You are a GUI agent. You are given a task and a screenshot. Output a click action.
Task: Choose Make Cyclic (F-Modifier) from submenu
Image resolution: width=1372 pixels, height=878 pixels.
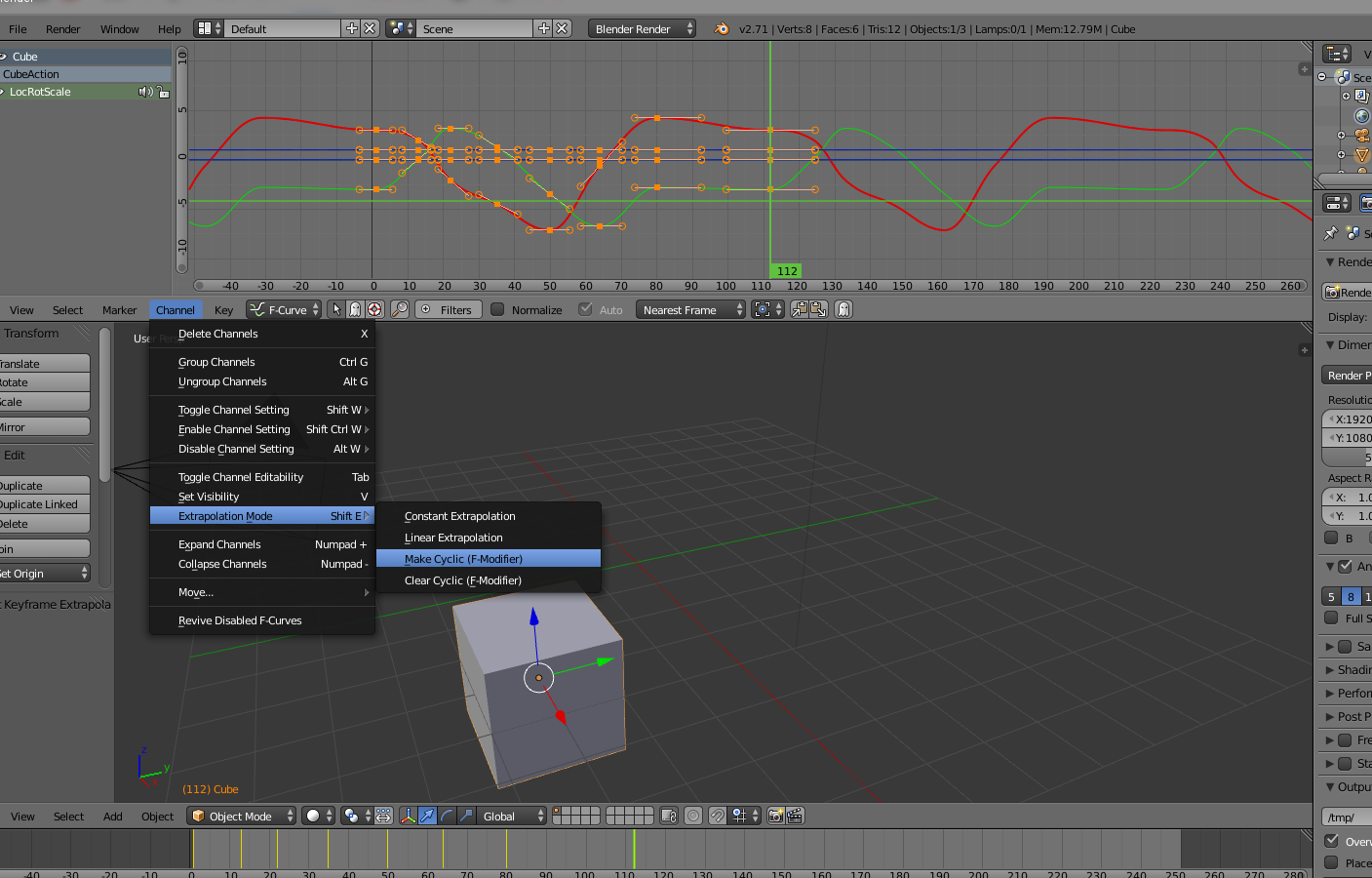(x=463, y=559)
